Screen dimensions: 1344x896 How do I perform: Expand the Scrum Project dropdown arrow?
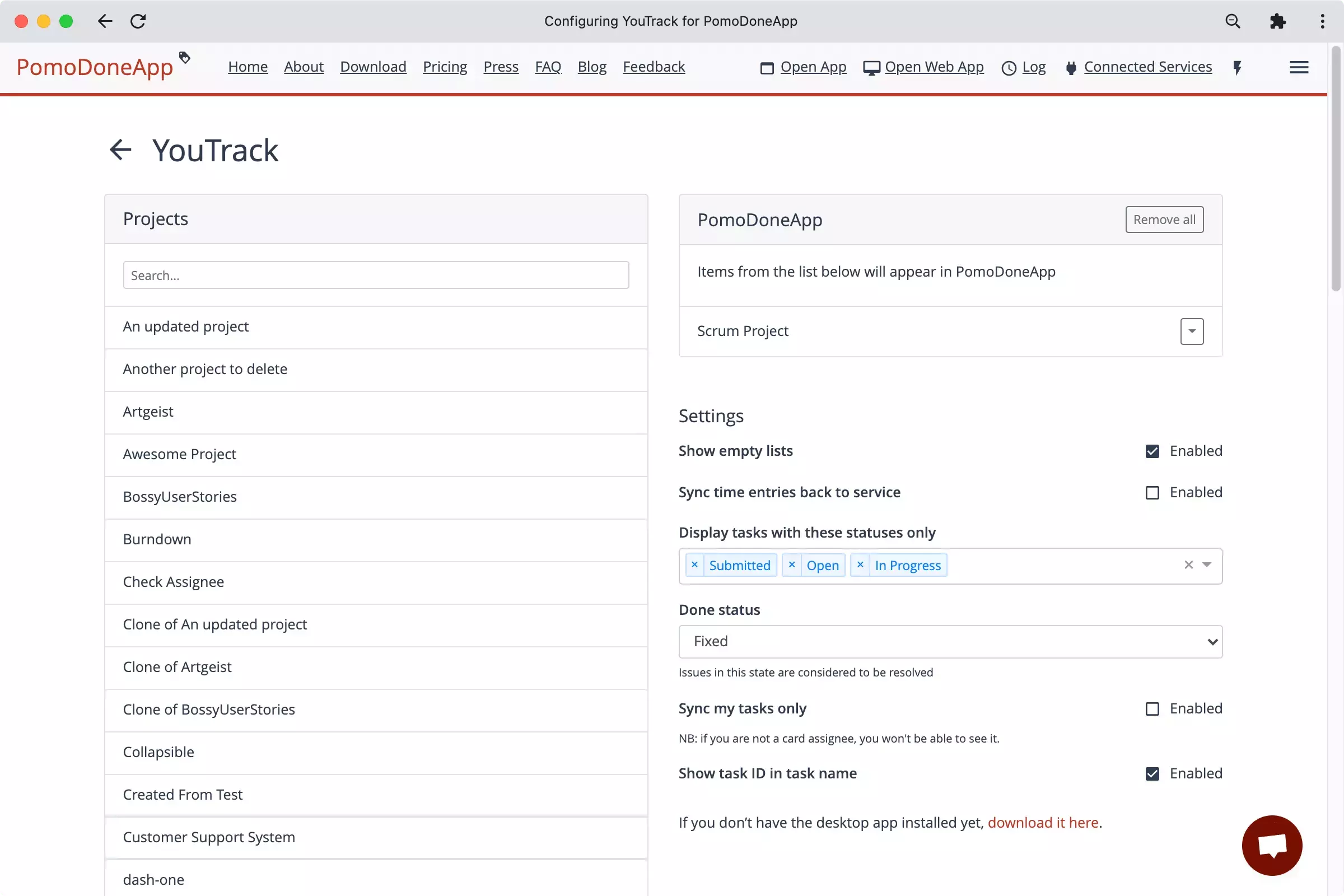1191,331
